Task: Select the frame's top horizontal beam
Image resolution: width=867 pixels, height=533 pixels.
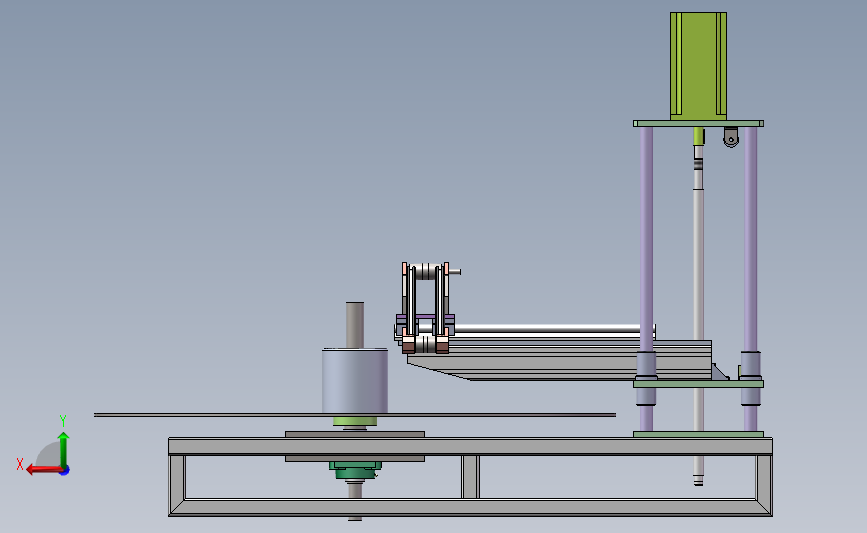Action: tap(470, 446)
